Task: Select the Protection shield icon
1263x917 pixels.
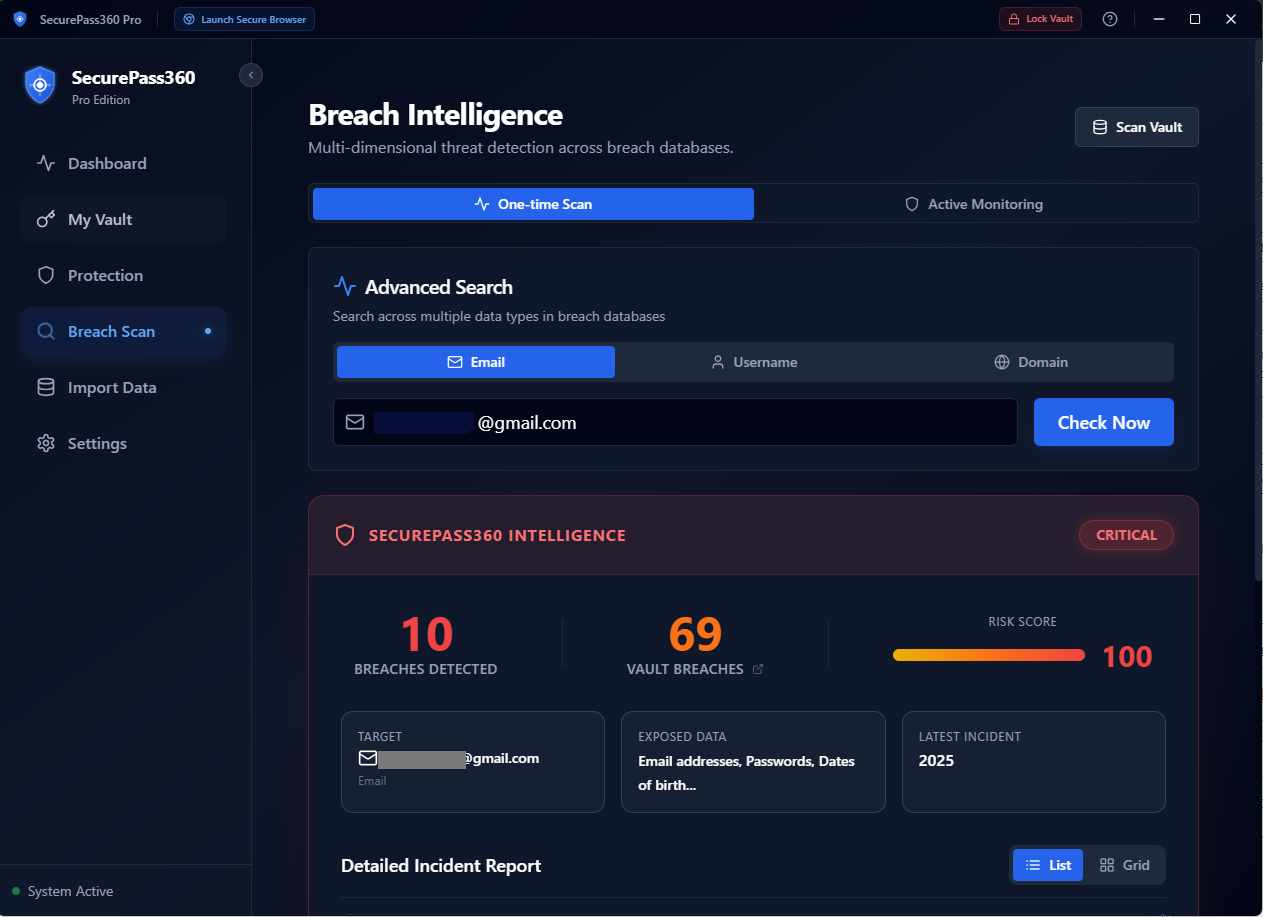Action: point(46,275)
